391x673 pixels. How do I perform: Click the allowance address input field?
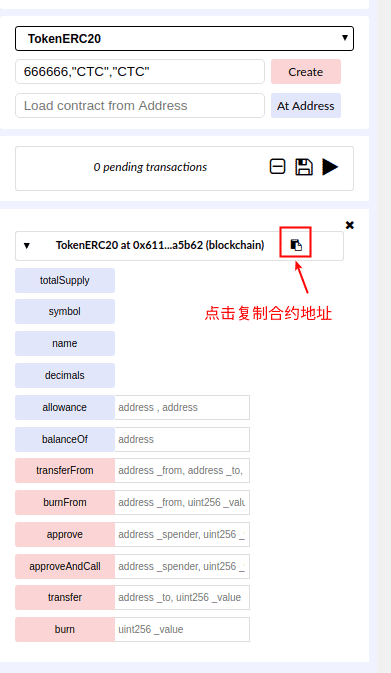click(x=182, y=407)
